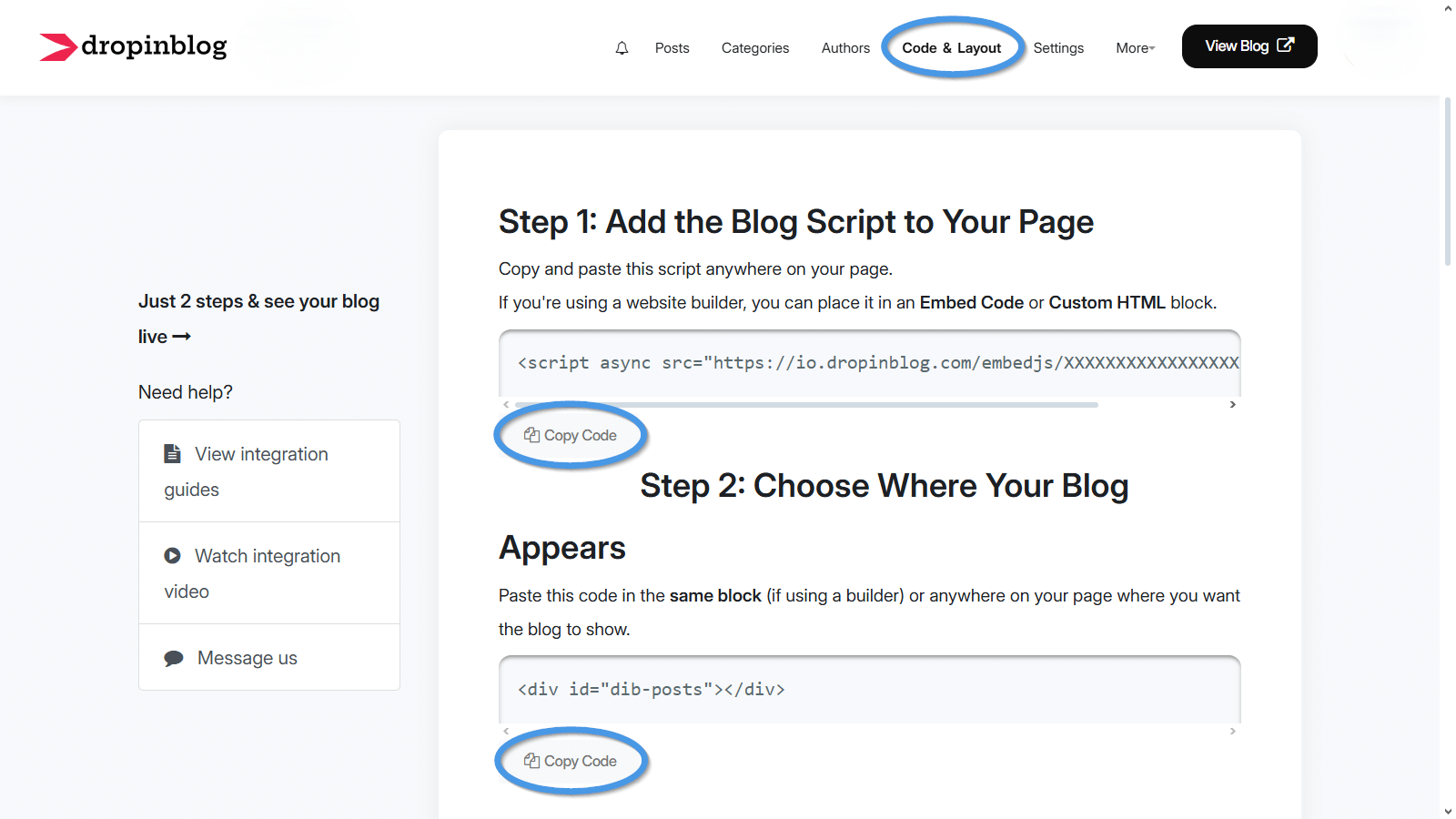The height and width of the screenshot is (819, 1456).
Task: Click the external link icon on View Blog
Action: pos(1285,45)
